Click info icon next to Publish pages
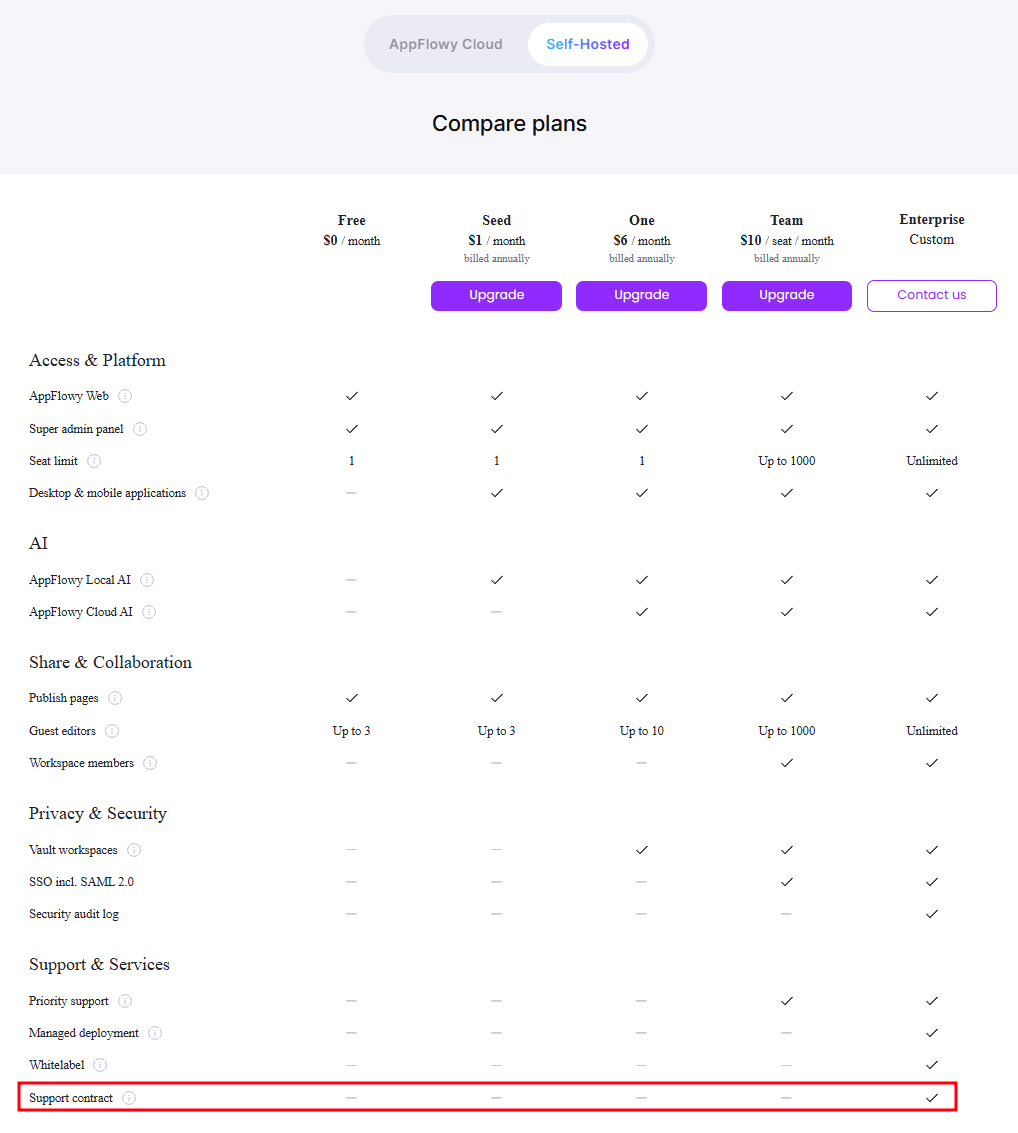Viewport: 1018px width, 1133px height. pos(115,698)
